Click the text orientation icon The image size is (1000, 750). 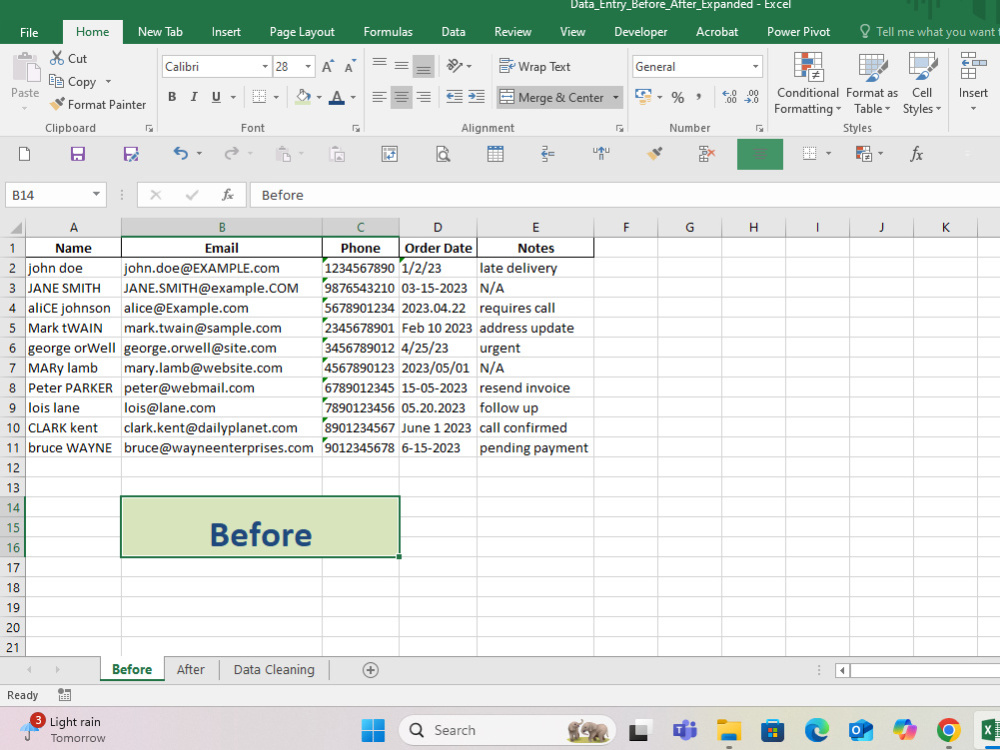coord(455,66)
